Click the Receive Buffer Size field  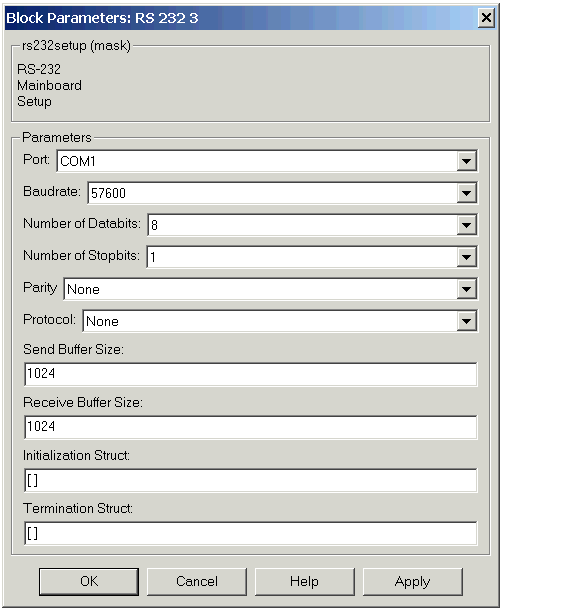[x=251, y=427]
